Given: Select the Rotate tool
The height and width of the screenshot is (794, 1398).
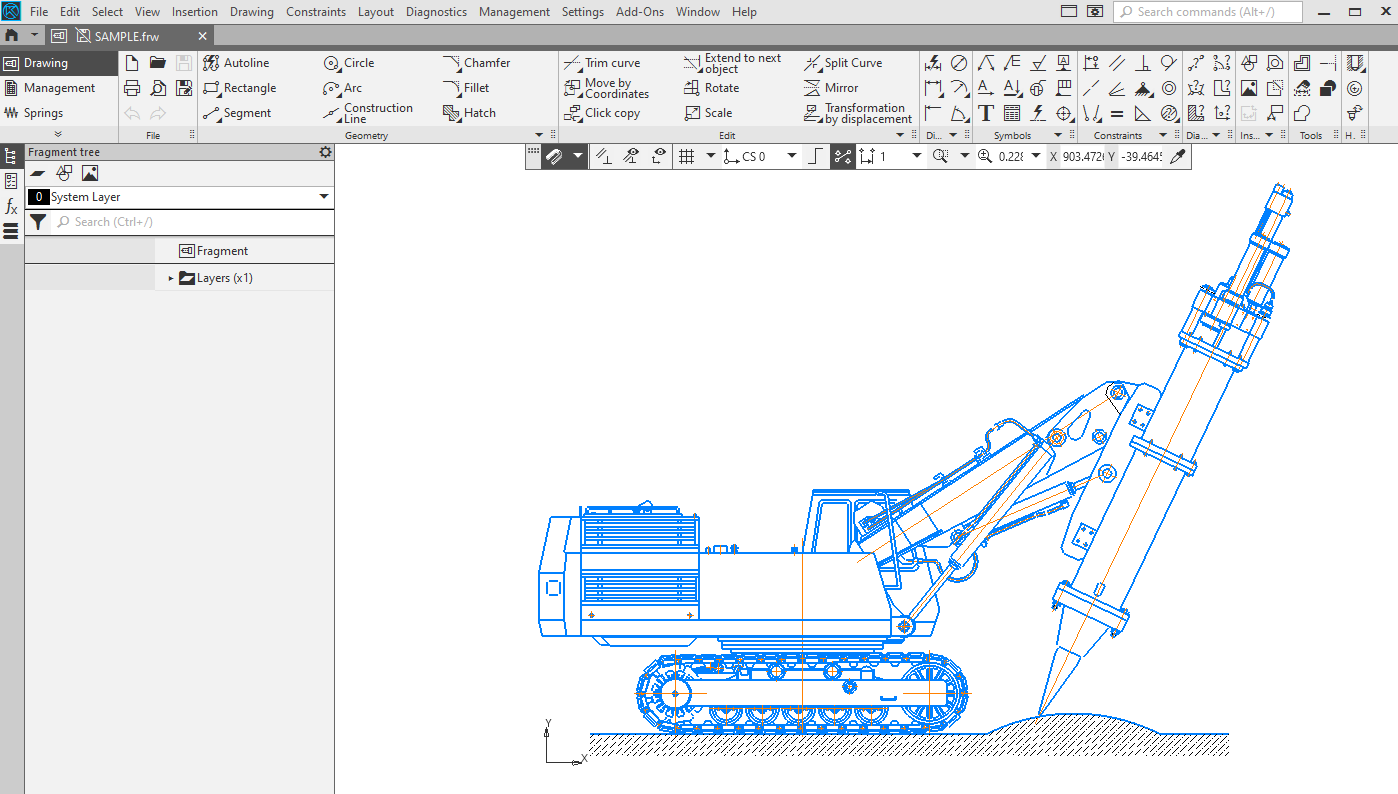Looking at the screenshot, I should (711, 88).
